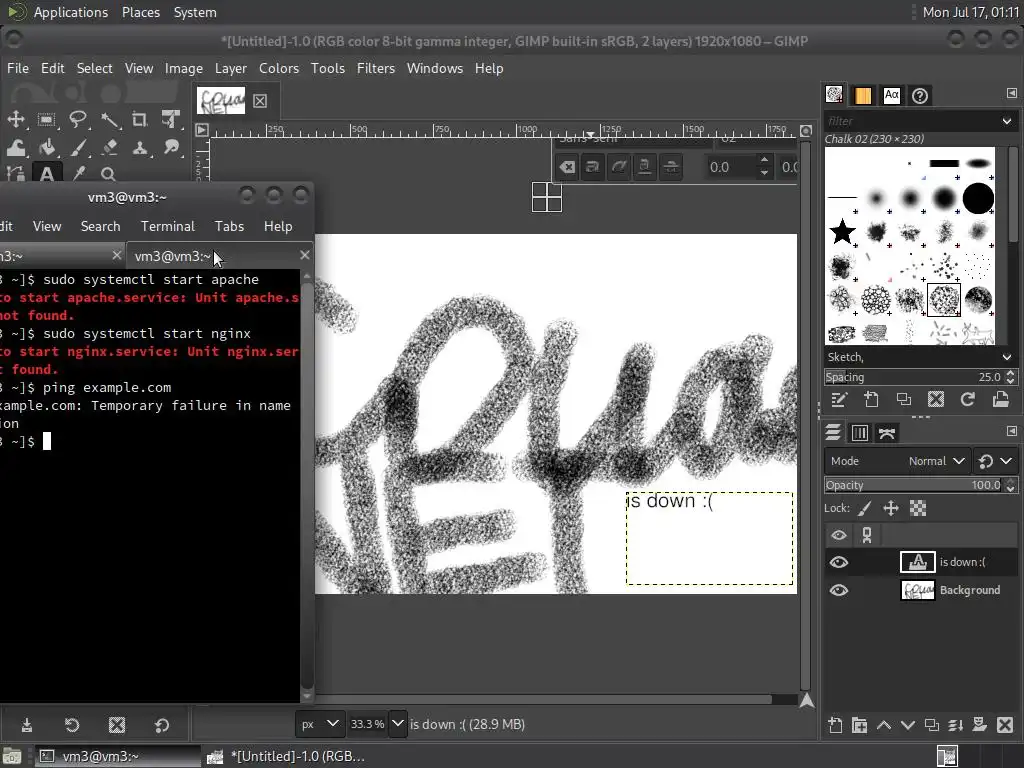Reset tool options to defaults icon
Image resolution: width=1024 pixels, height=768 pixels.
pos(162,725)
